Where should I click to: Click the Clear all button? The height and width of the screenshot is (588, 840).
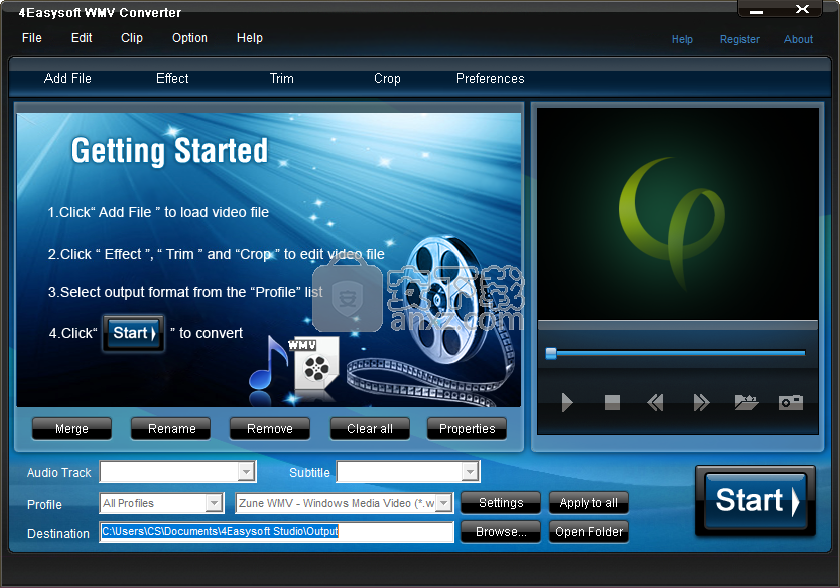pos(370,429)
